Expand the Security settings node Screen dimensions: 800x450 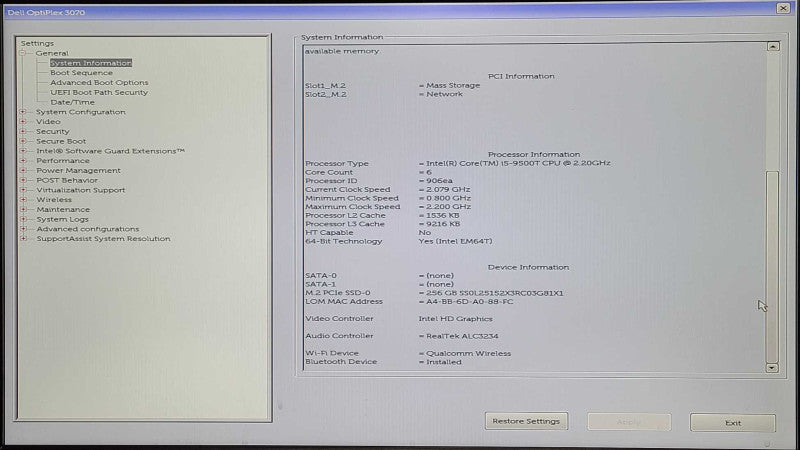23,131
